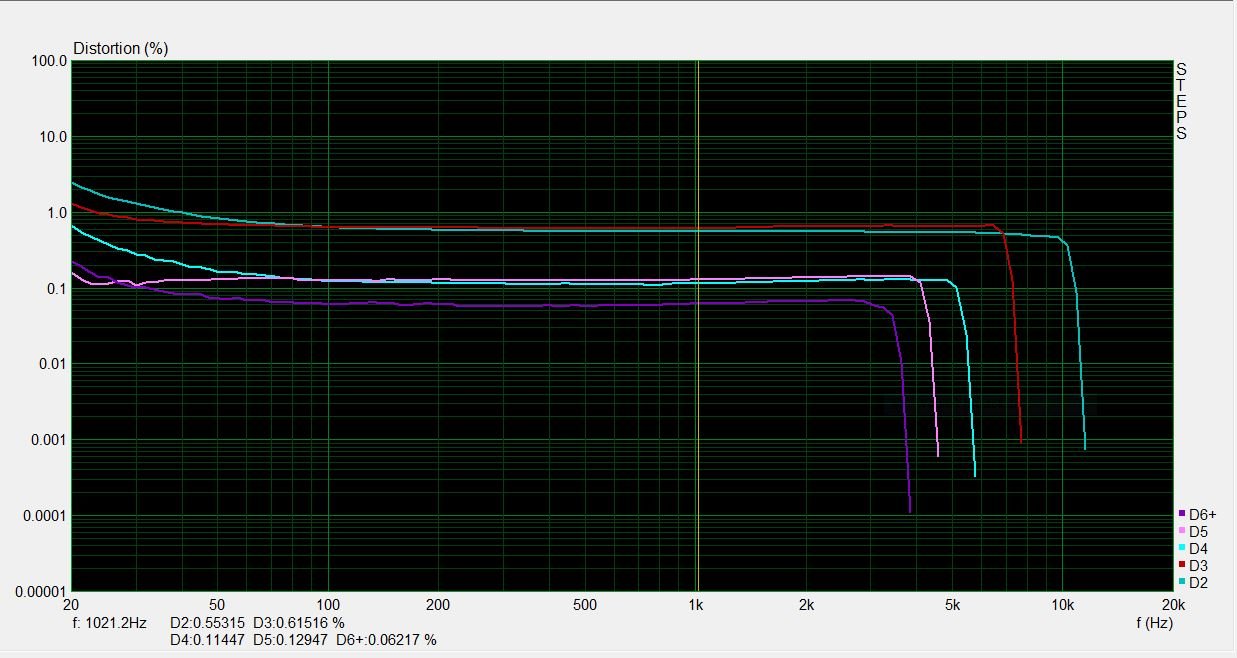Click the 1k x-axis tick label

point(696,605)
